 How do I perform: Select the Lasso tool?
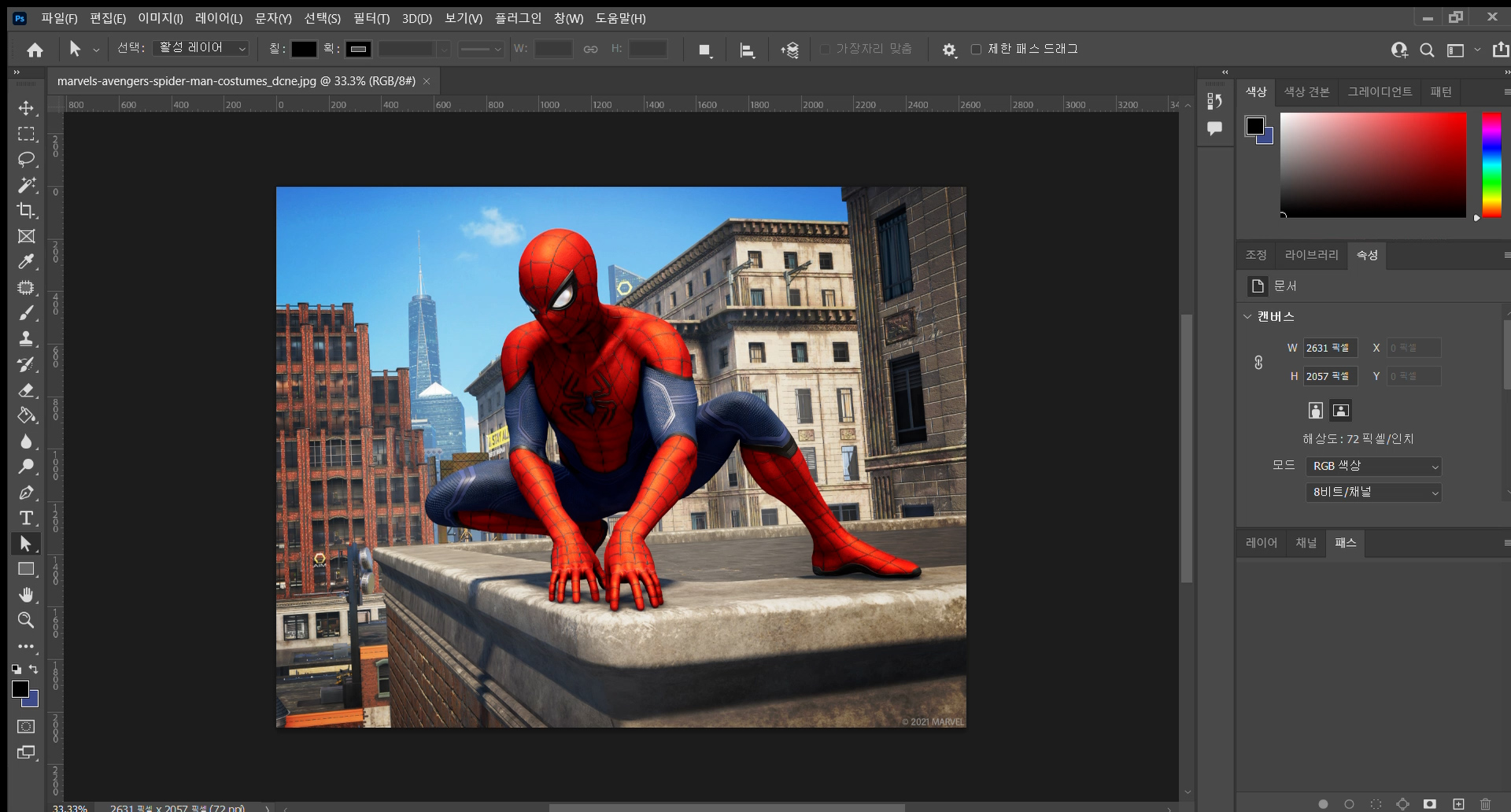pos(26,159)
